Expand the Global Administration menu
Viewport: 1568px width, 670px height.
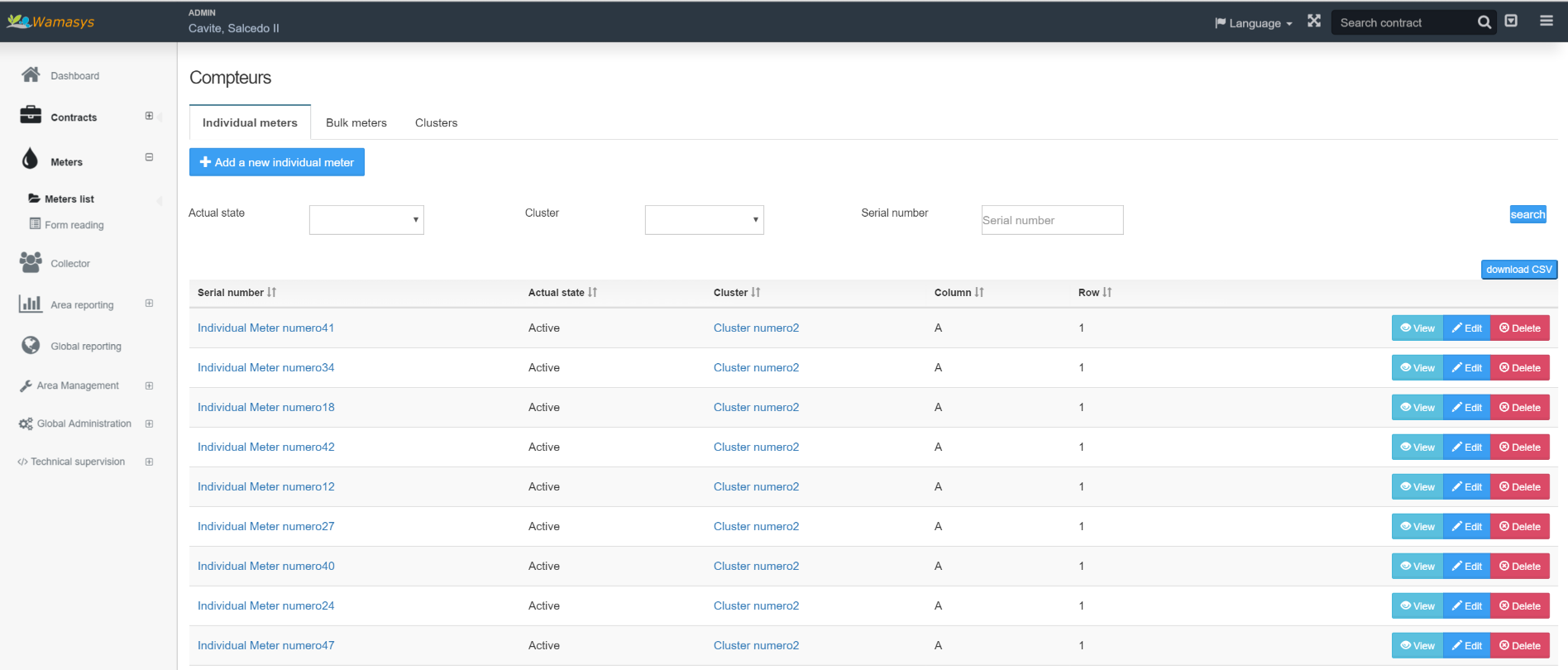[x=149, y=424]
